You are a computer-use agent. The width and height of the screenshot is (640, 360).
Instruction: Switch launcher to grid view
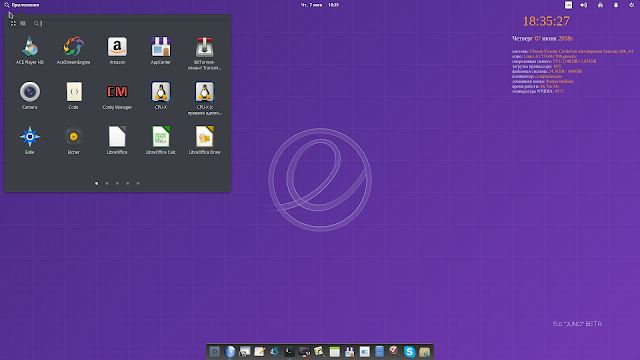pos(13,23)
